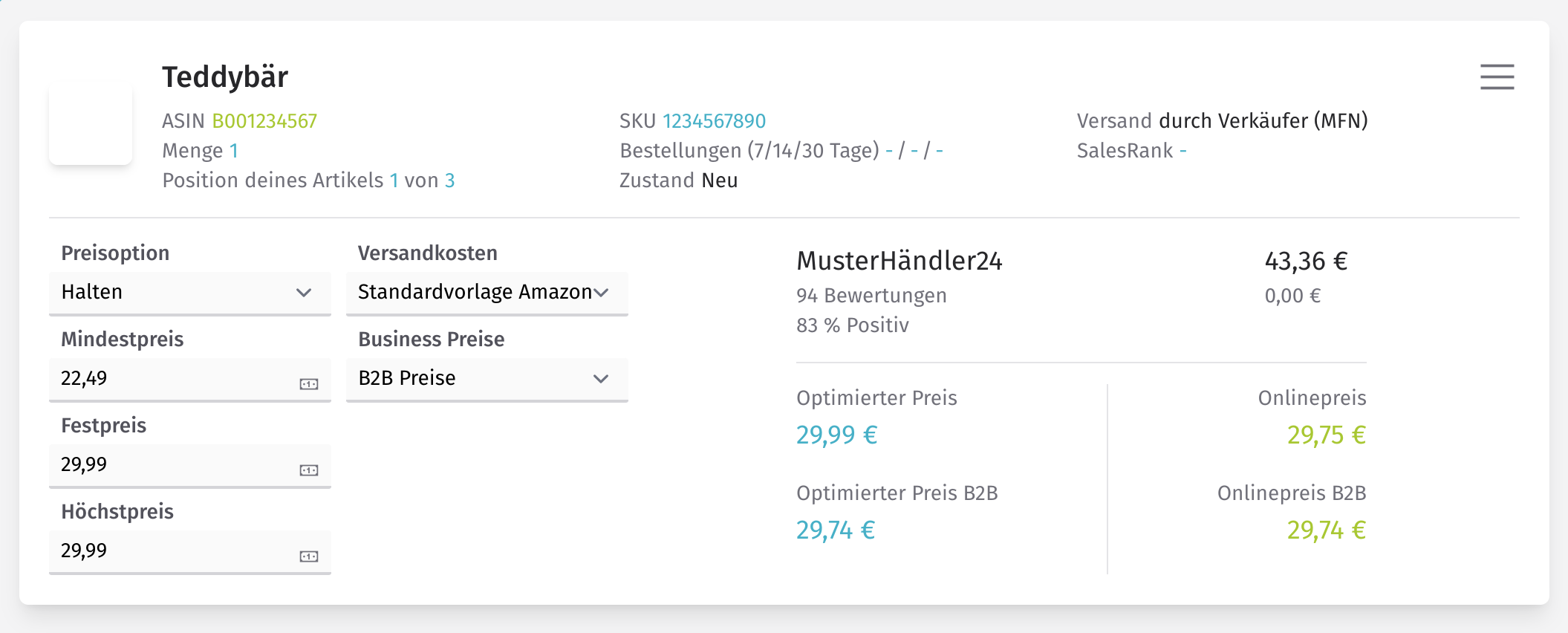
Task: Click the Bestellungen (7/14/30 Tage) label
Action: click(x=749, y=151)
